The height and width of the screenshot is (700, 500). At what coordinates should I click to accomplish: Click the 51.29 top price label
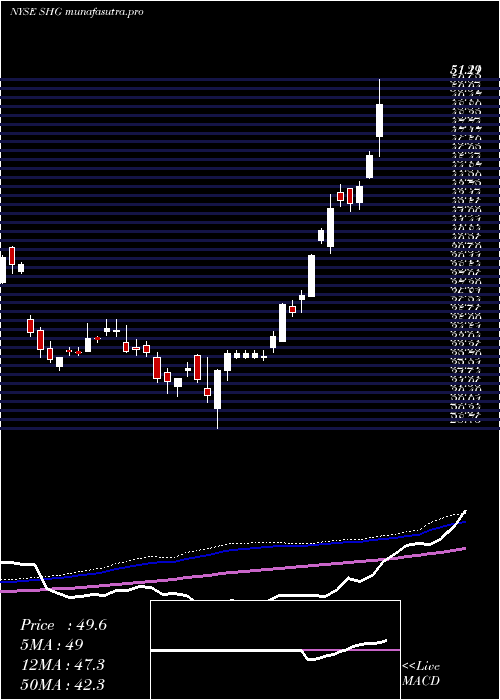[x=466, y=70]
